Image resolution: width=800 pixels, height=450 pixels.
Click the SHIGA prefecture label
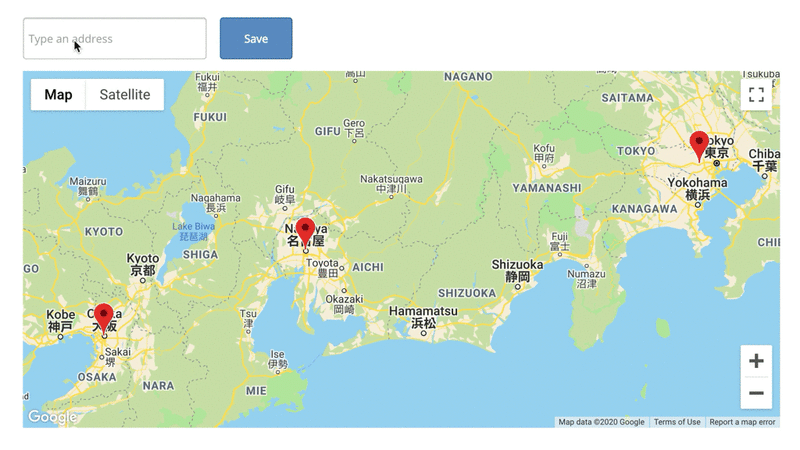tap(200, 254)
